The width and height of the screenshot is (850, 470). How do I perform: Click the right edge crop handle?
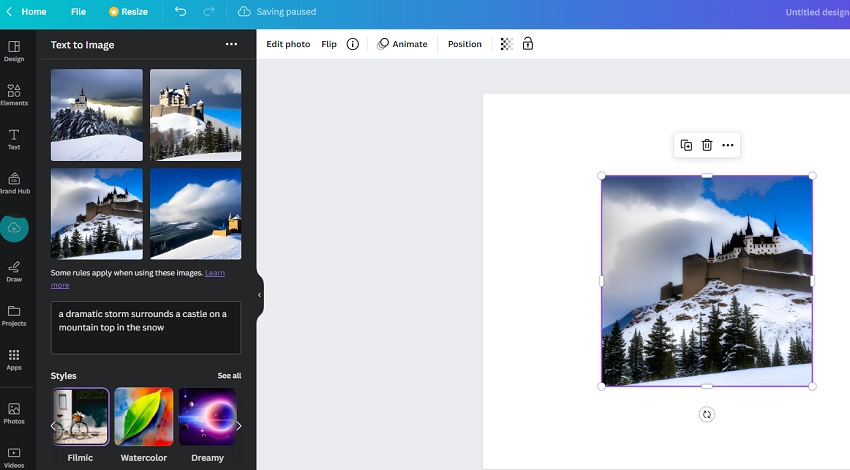[x=812, y=281]
